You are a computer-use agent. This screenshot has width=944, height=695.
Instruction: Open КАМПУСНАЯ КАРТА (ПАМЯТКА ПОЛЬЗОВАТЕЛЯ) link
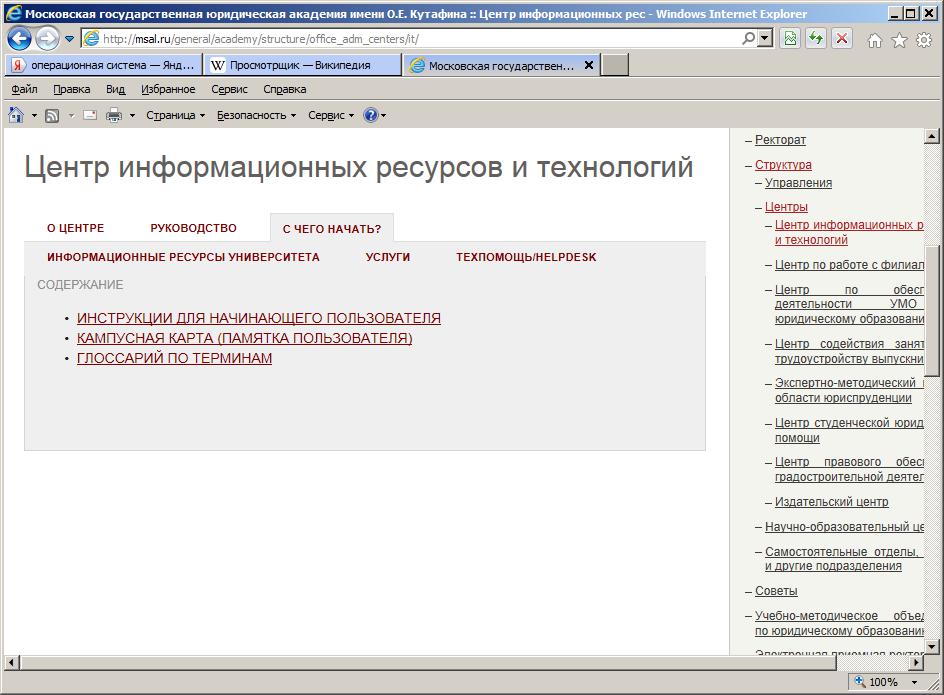click(244, 338)
